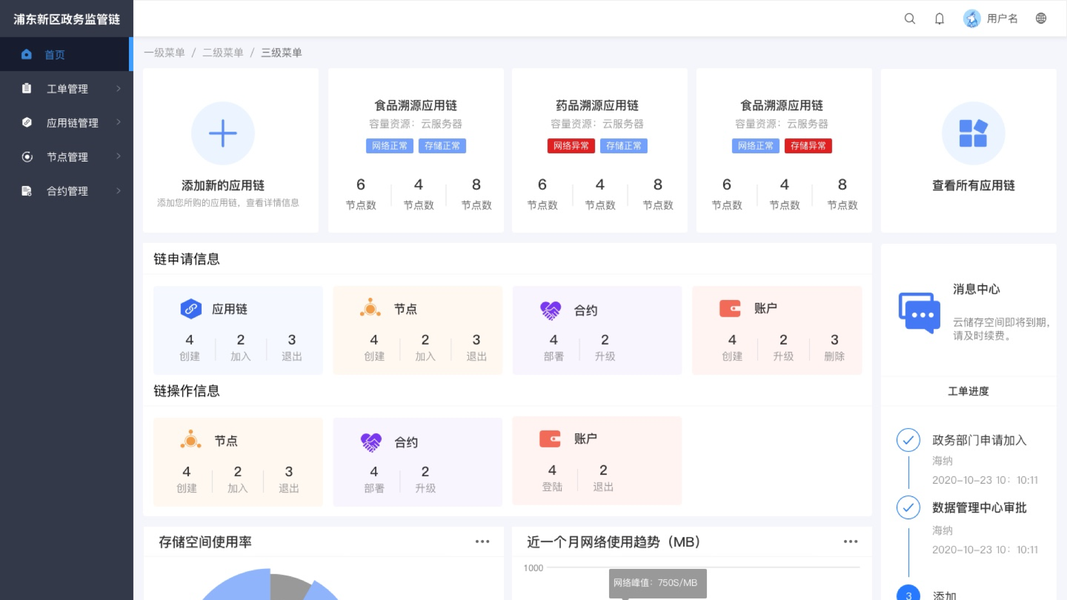Screen dimensions: 1067x600
Task: Click red 网络异常 tag on 药品溯源应用链
Action: (x=571, y=146)
